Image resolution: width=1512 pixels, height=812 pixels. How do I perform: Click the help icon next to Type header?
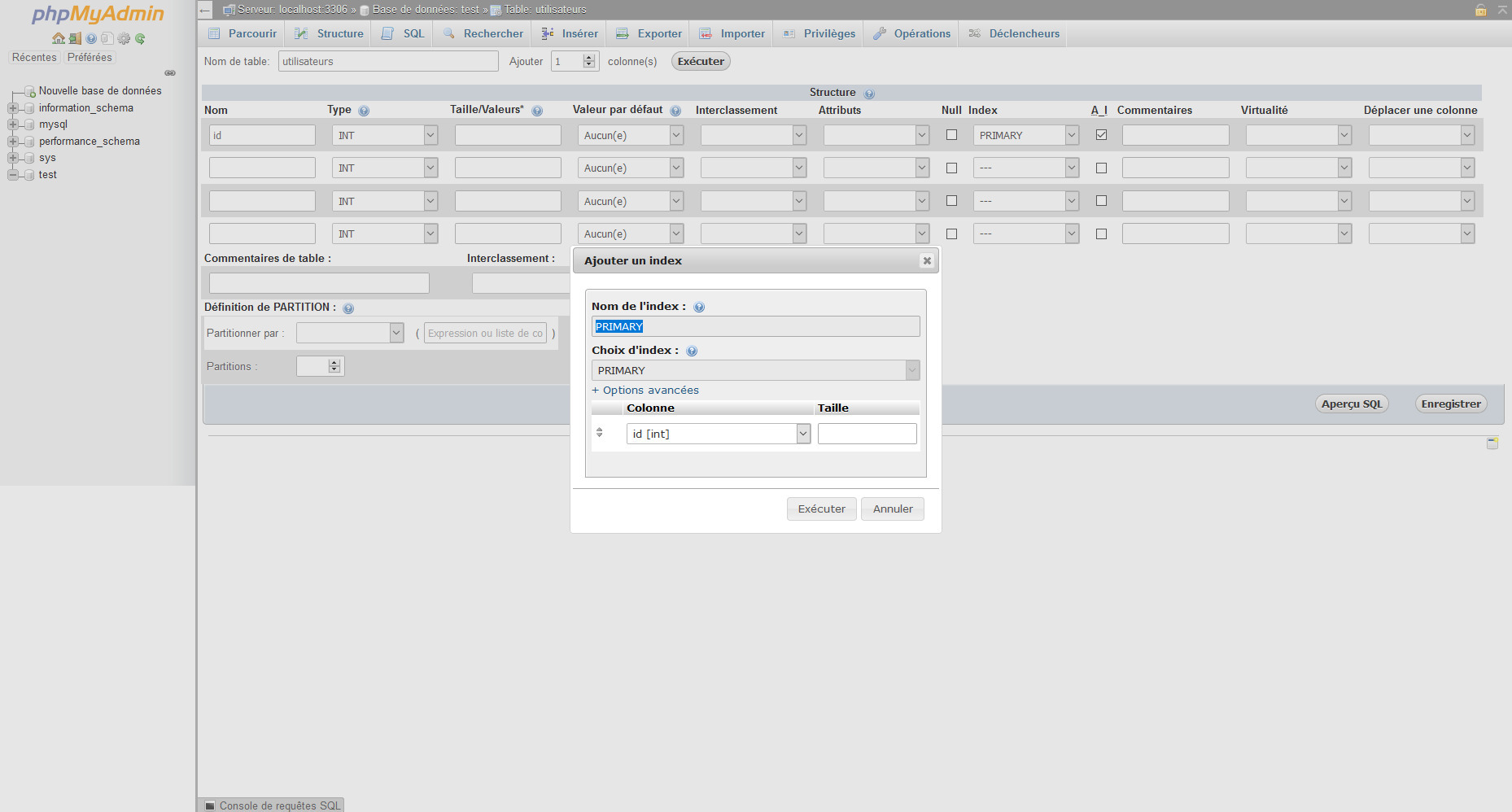(364, 111)
